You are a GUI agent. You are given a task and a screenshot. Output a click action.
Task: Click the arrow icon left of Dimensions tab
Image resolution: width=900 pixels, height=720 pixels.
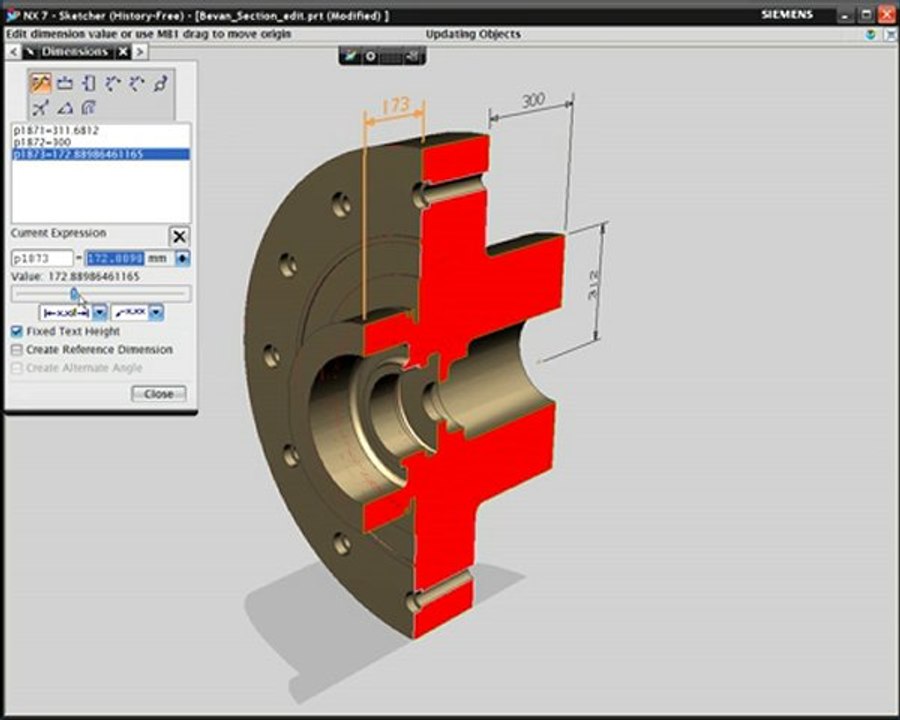pyautogui.click(x=30, y=52)
